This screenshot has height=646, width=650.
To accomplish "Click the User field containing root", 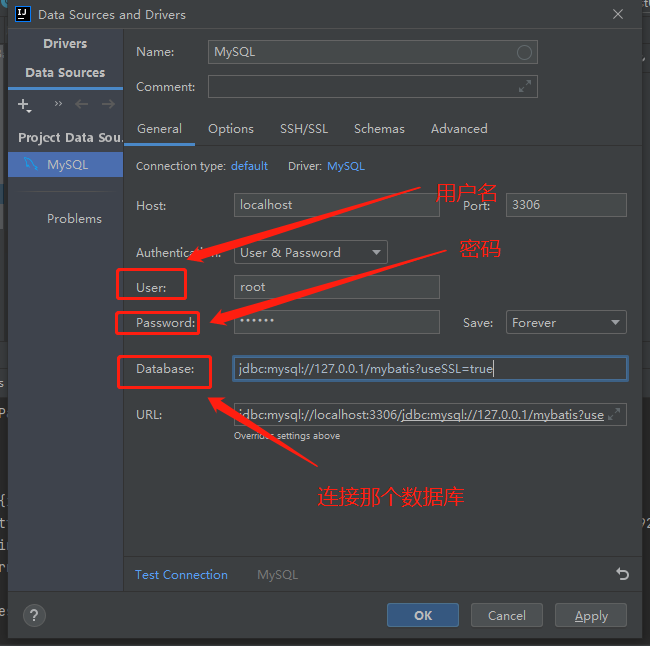I will (337, 287).
